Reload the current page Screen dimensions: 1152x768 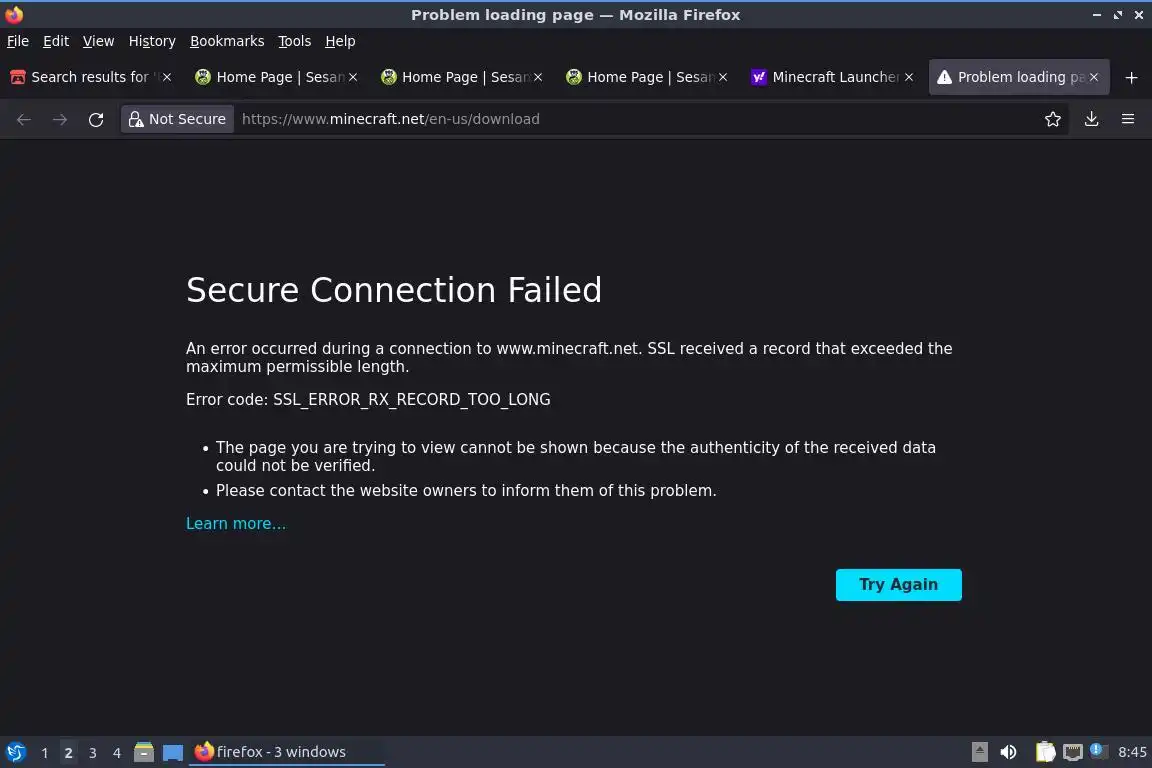tap(96, 119)
